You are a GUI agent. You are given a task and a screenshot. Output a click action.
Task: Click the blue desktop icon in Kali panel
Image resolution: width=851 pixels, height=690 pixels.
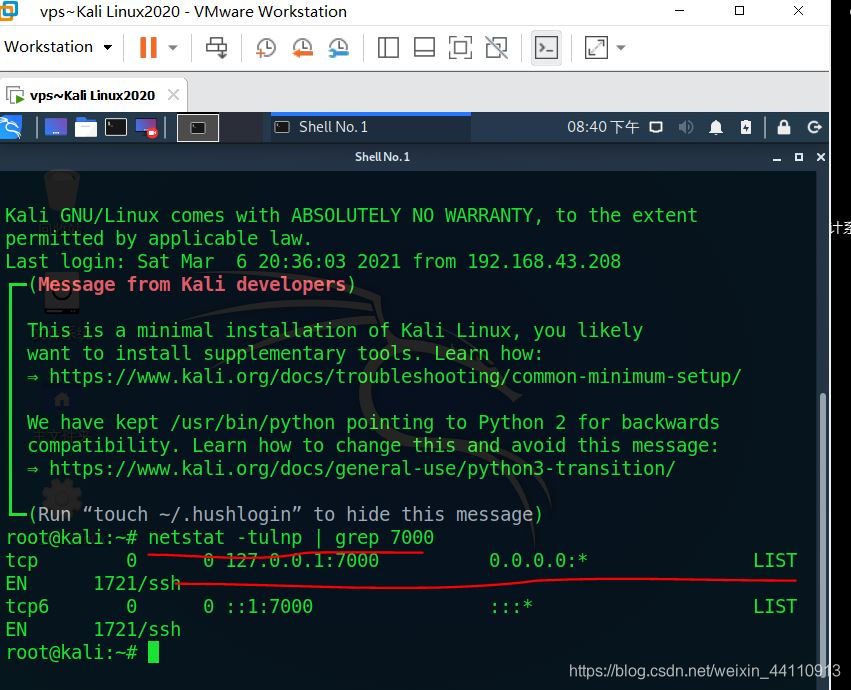(x=56, y=127)
